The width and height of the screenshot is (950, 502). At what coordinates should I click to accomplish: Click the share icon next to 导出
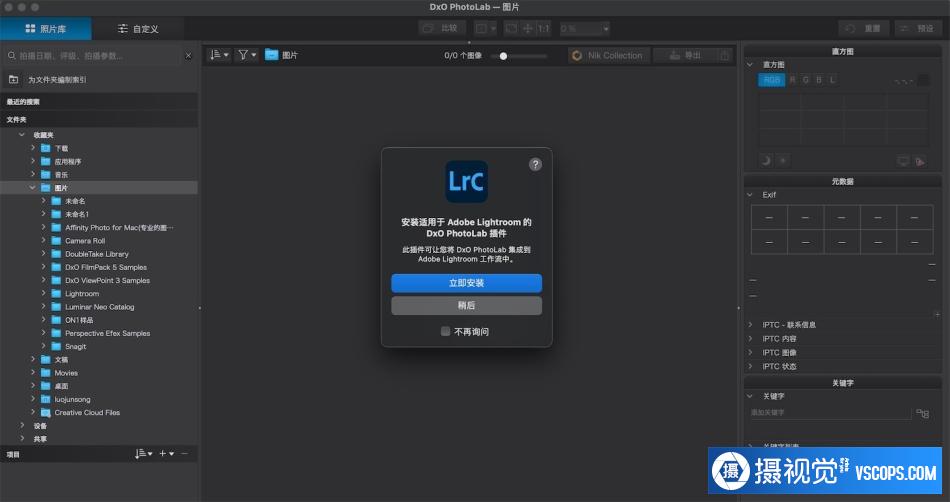point(724,55)
